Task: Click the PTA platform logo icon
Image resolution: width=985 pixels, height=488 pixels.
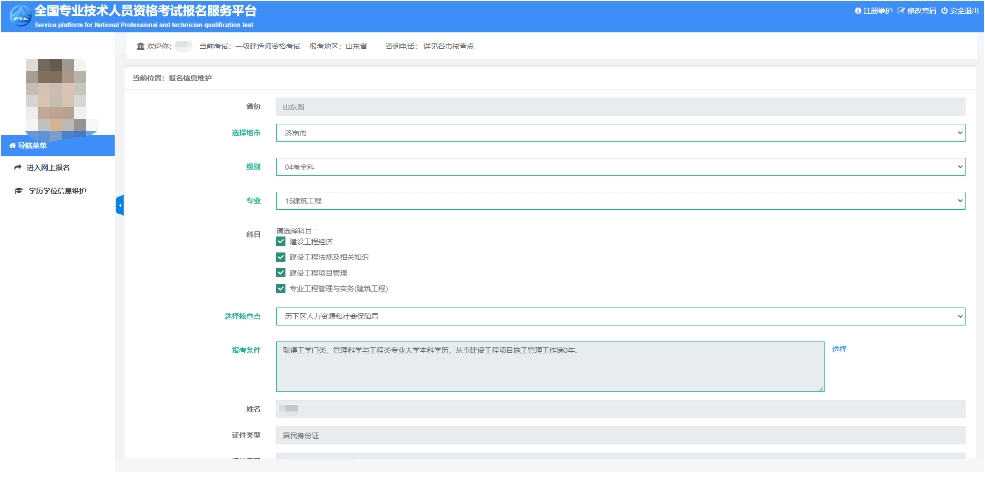Action: [19, 15]
